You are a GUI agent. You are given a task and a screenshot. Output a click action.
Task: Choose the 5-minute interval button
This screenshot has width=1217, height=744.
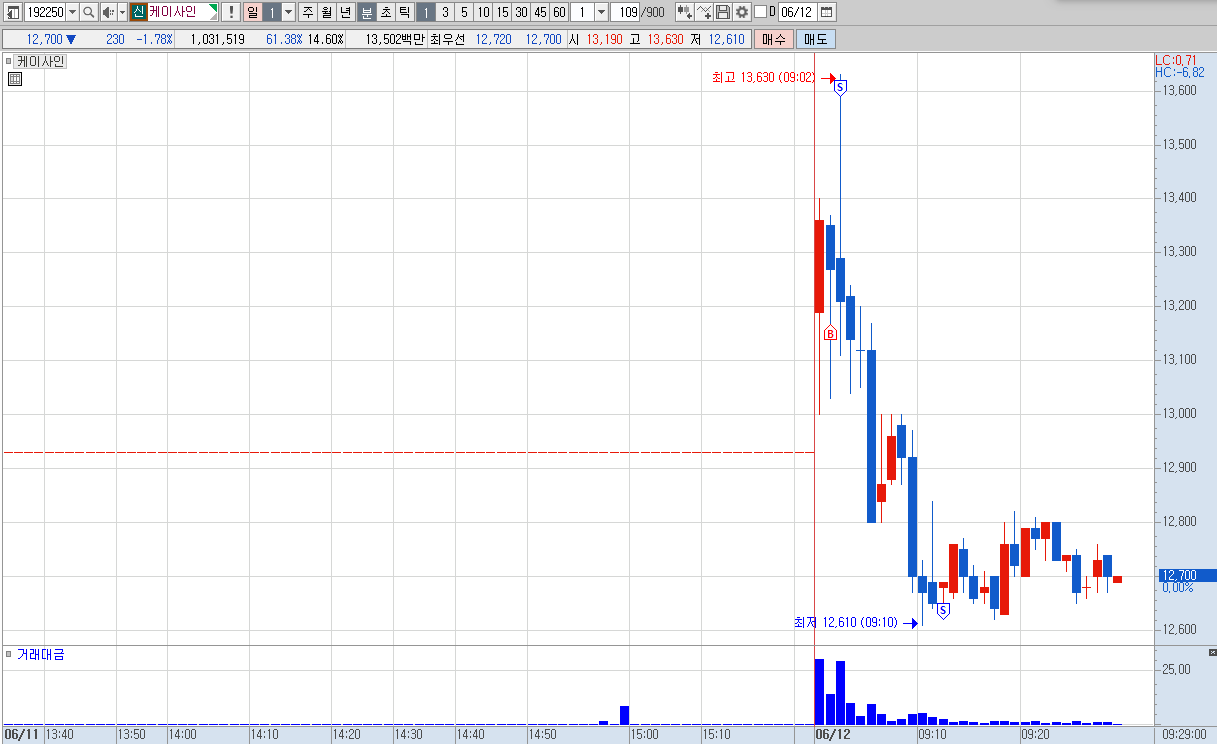tap(464, 12)
